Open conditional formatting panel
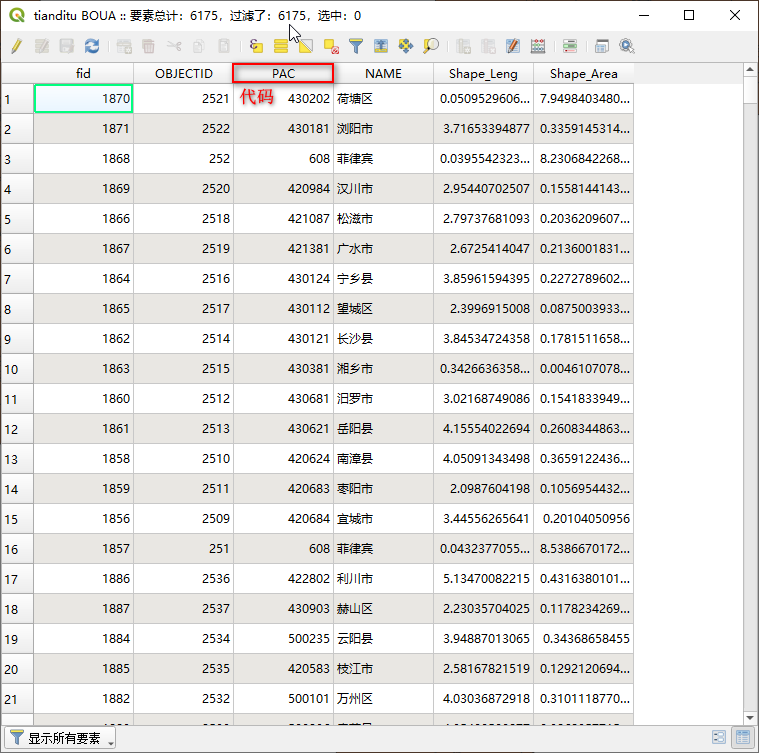Viewport: 759px width, 753px height. pyautogui.click(x=570, y=46)
